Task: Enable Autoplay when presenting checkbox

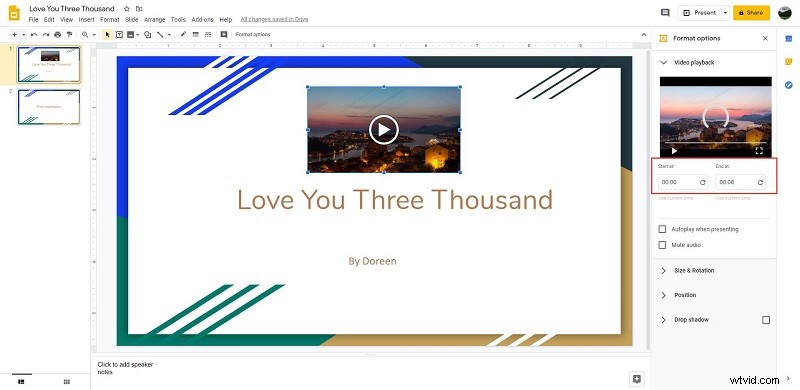Action: click(662, 229)
